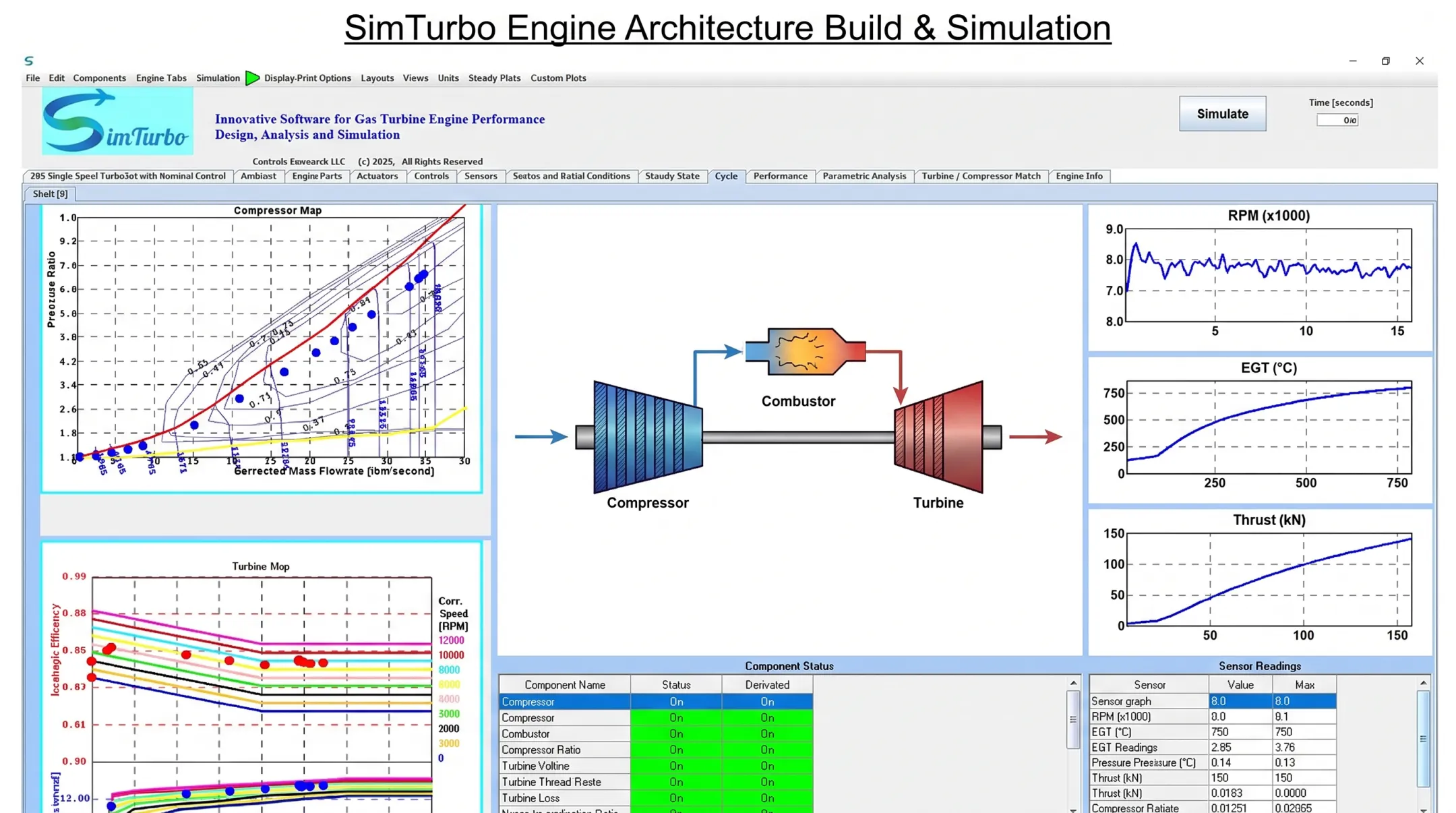Select the Pressure Presiaure (°C) row
The height and width of the screenshot is (813, 1456).
pos(1213,763)
